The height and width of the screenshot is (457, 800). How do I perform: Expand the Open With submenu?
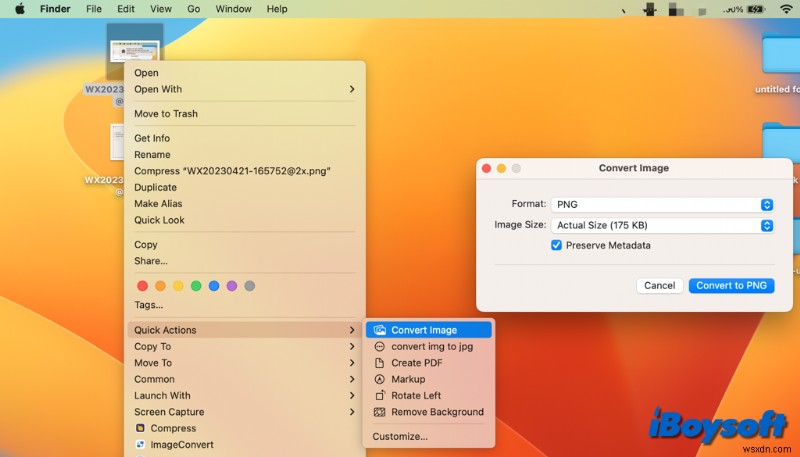(245, 89)
